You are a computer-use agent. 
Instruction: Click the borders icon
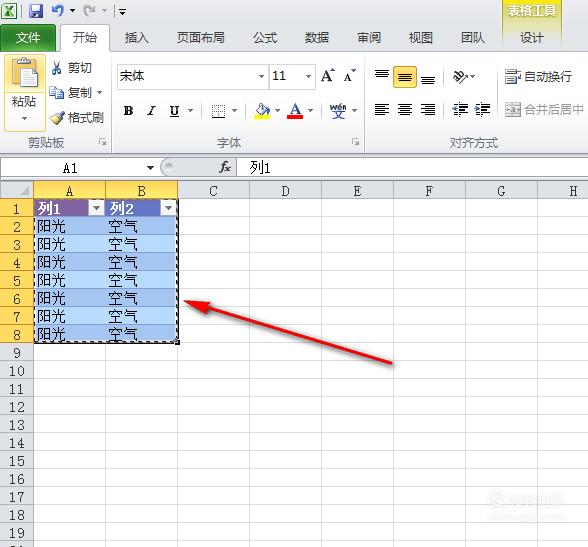click(x=218, y=111)
